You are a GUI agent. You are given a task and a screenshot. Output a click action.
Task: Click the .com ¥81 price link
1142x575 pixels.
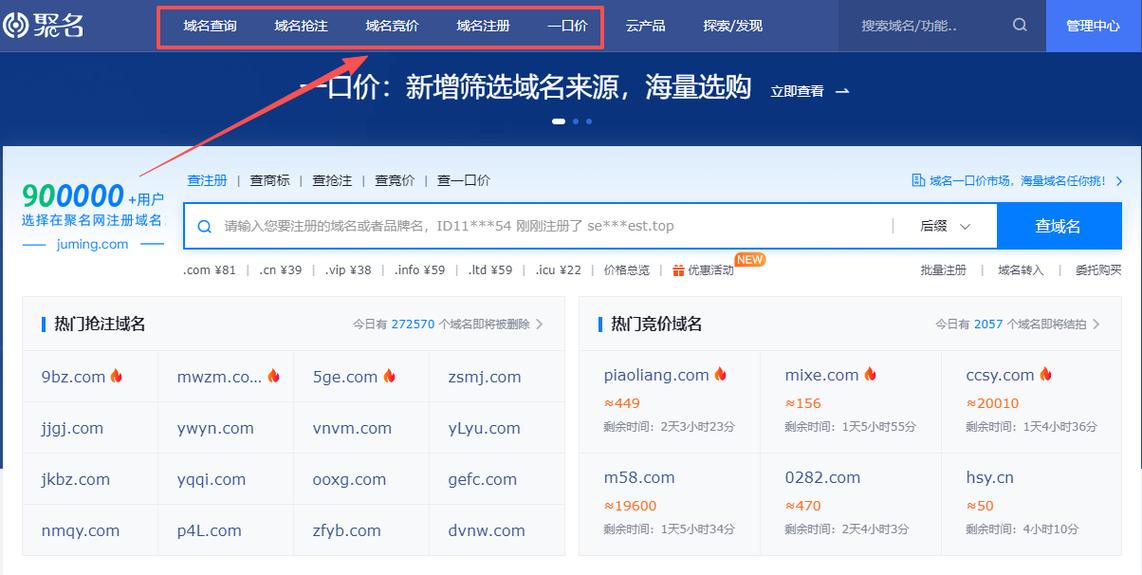[210, 270]
